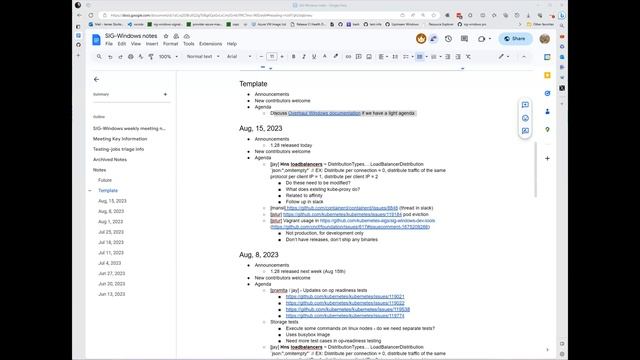Check the cloud document status icon

tap(187, 36)
